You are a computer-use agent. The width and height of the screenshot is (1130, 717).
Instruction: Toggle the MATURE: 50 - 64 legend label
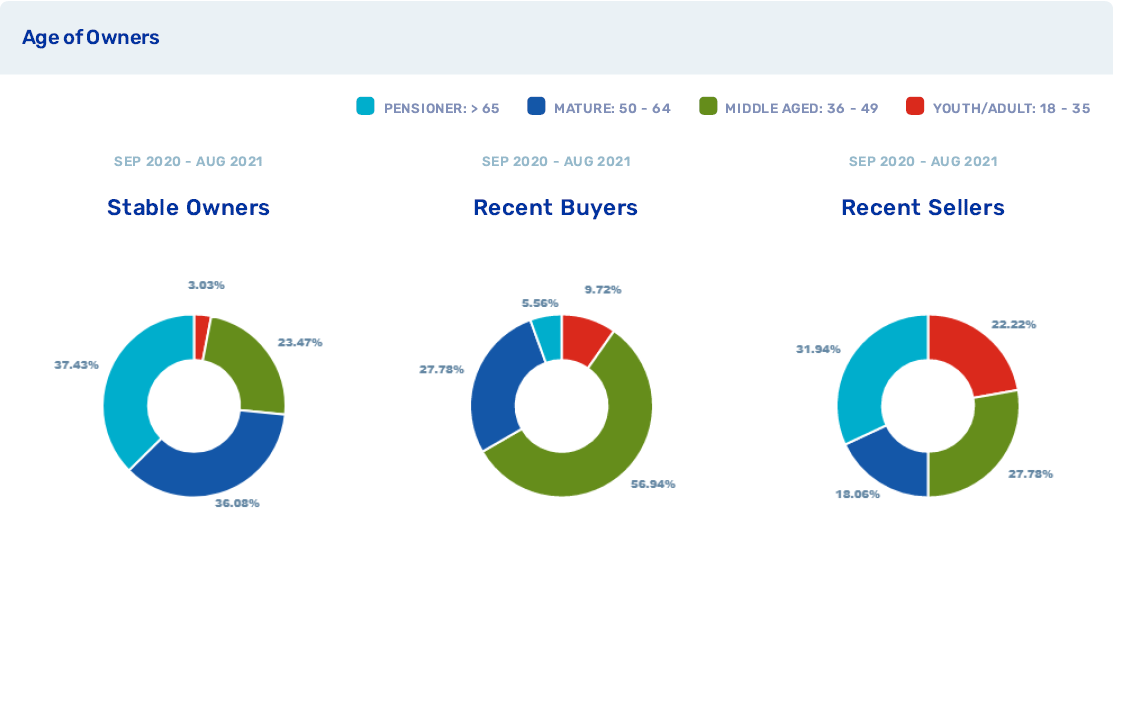(x=612, y=108)
